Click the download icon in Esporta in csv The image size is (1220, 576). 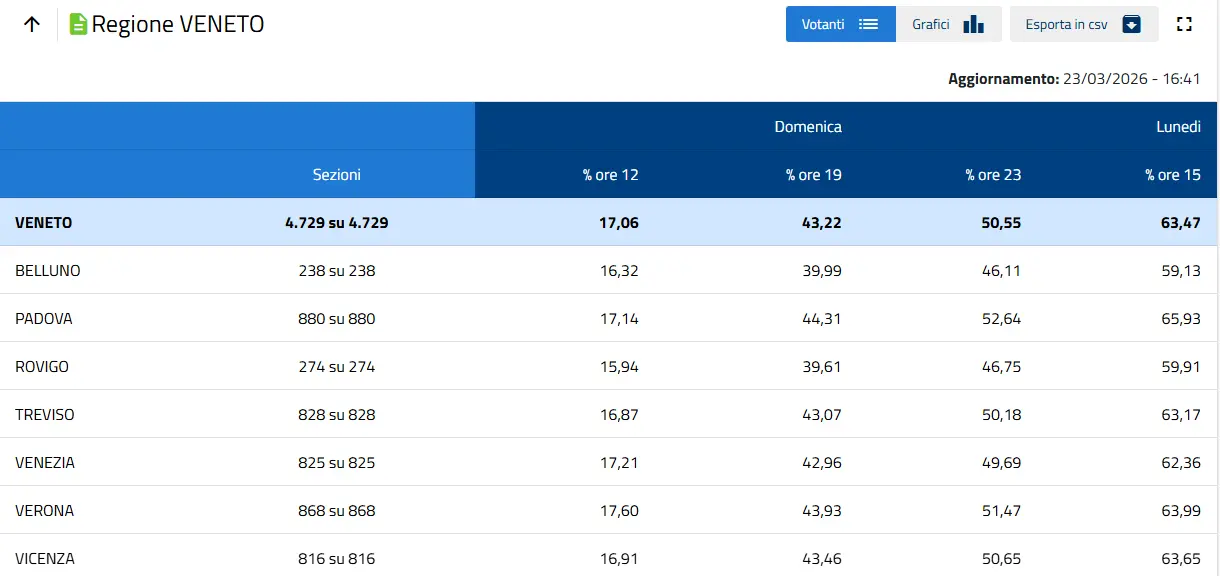1131,25
